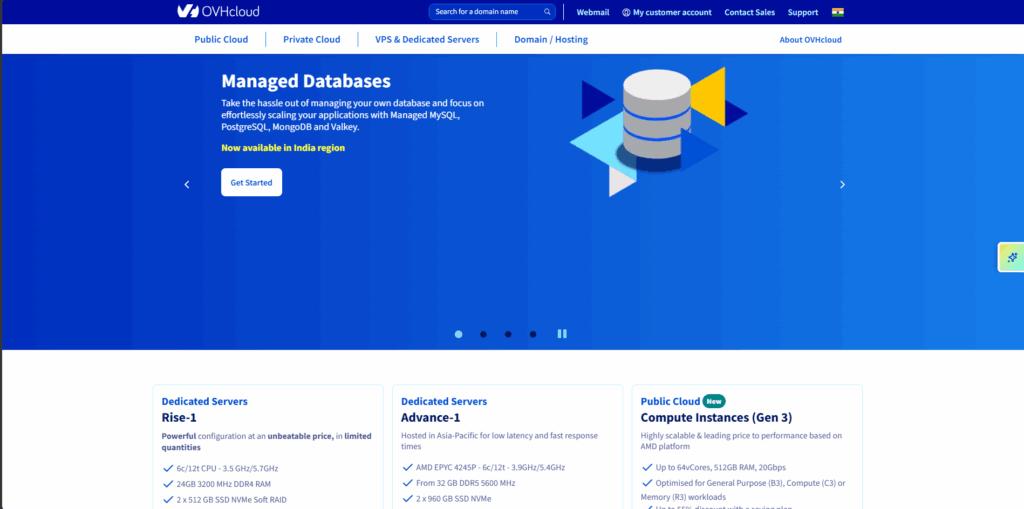The height and width of the screenshot is (509, 1024).
Task: Click 'Now available in India region' text
Action: [283, 148]
